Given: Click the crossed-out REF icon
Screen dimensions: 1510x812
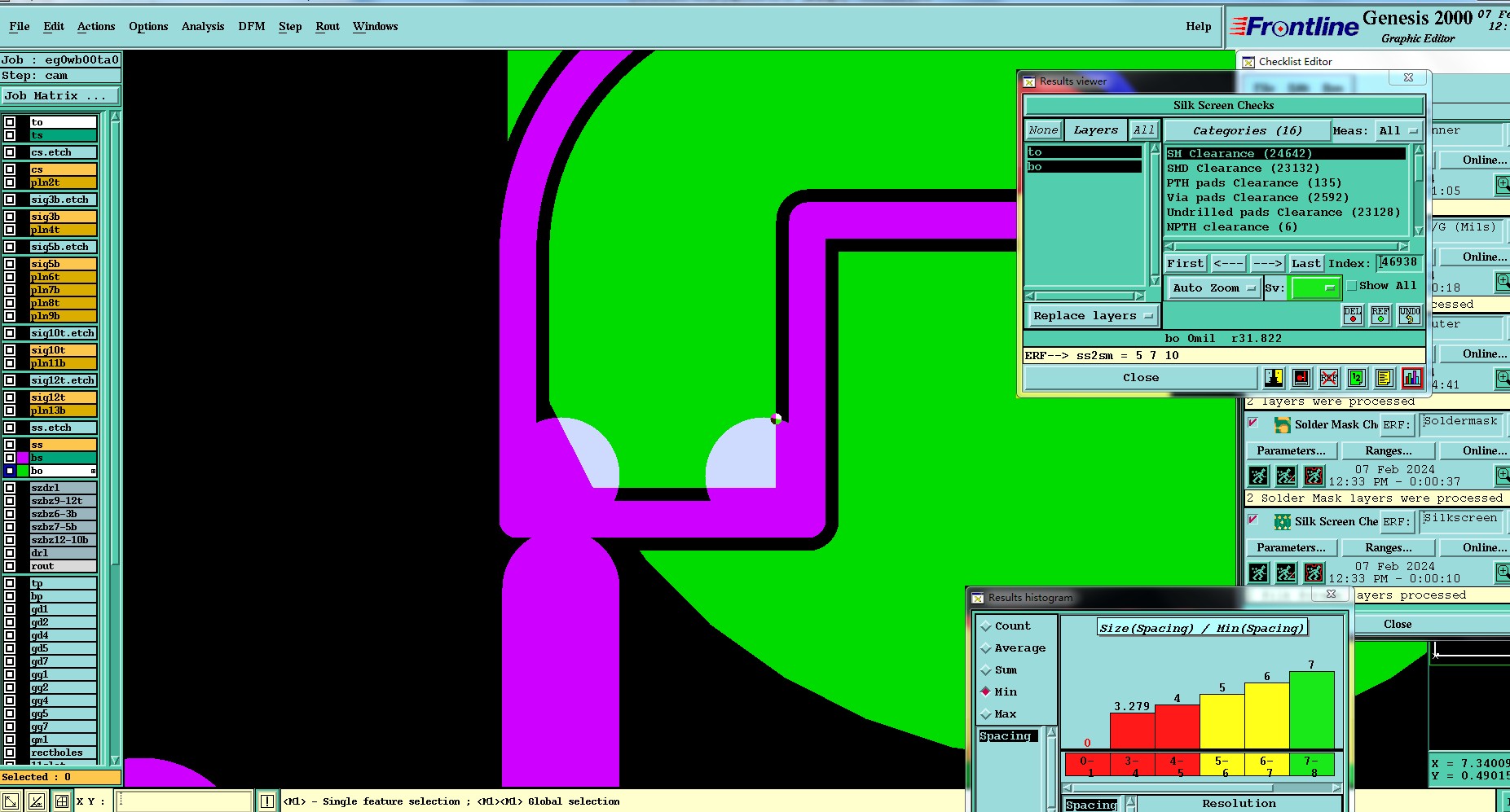Looking at the screenshot, I should coord(1329,378).
